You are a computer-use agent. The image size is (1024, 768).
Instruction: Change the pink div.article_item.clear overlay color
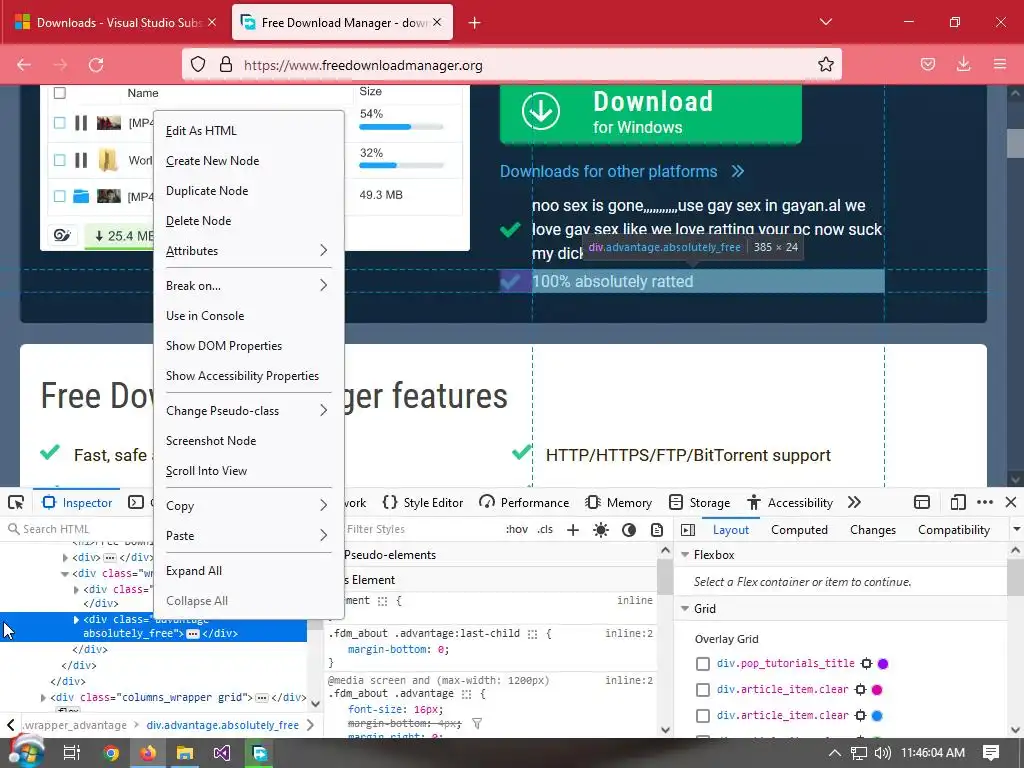(877, 690)
